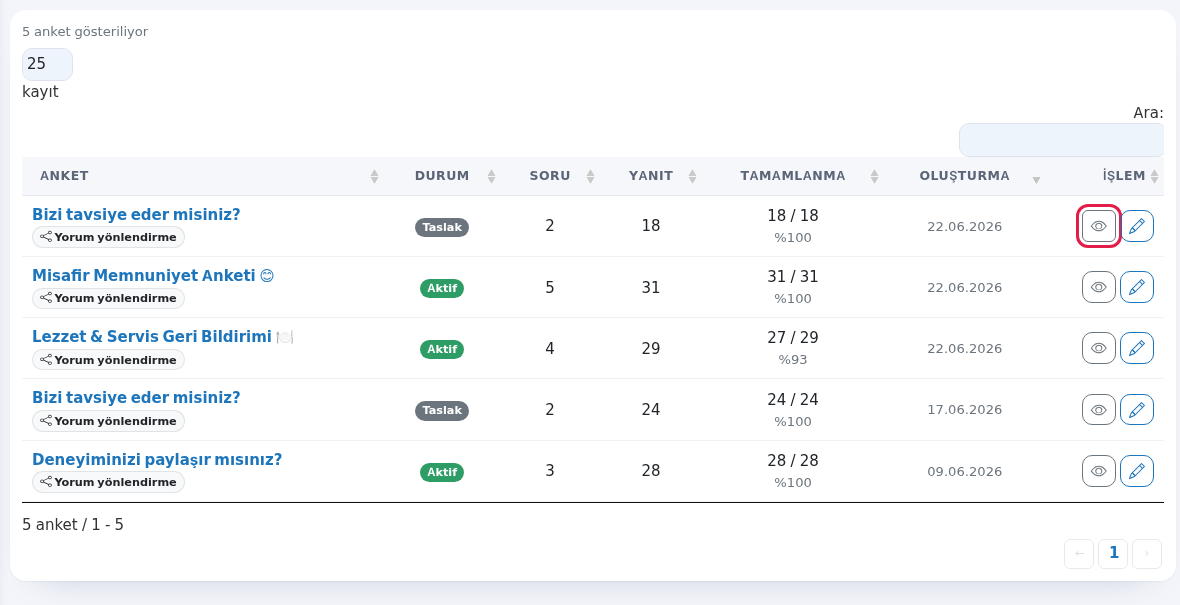Select page 1 in pagination

pos(1113,554)
